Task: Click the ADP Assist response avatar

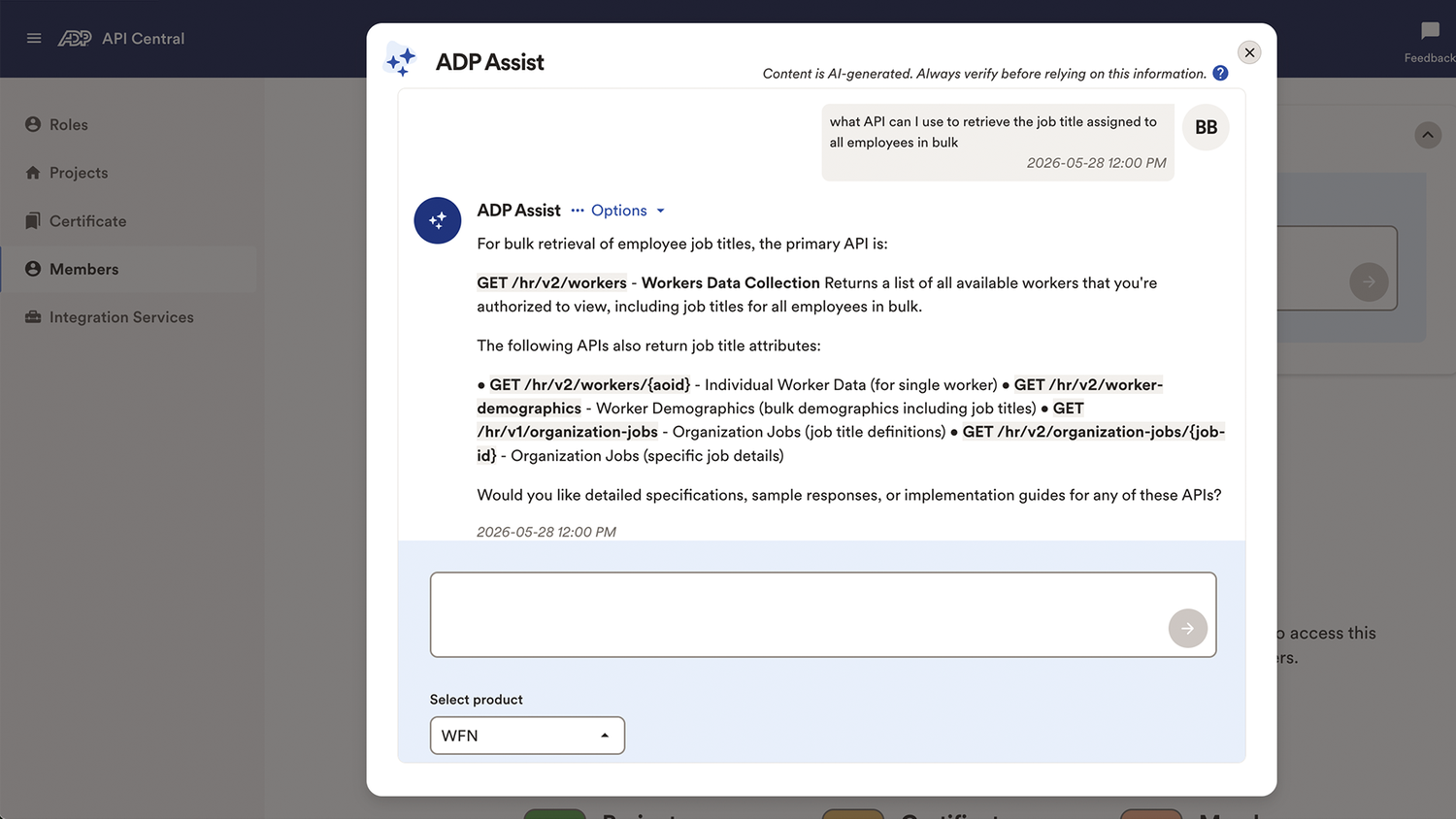Action: [x=438, y=220]
